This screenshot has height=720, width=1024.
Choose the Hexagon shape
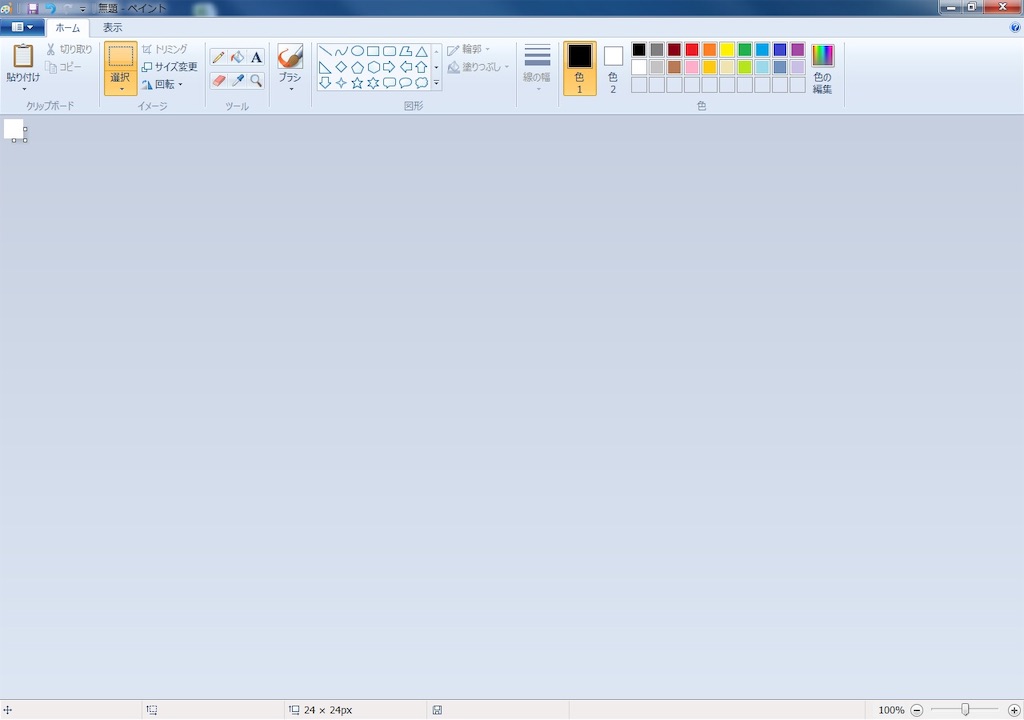point(373,67)
